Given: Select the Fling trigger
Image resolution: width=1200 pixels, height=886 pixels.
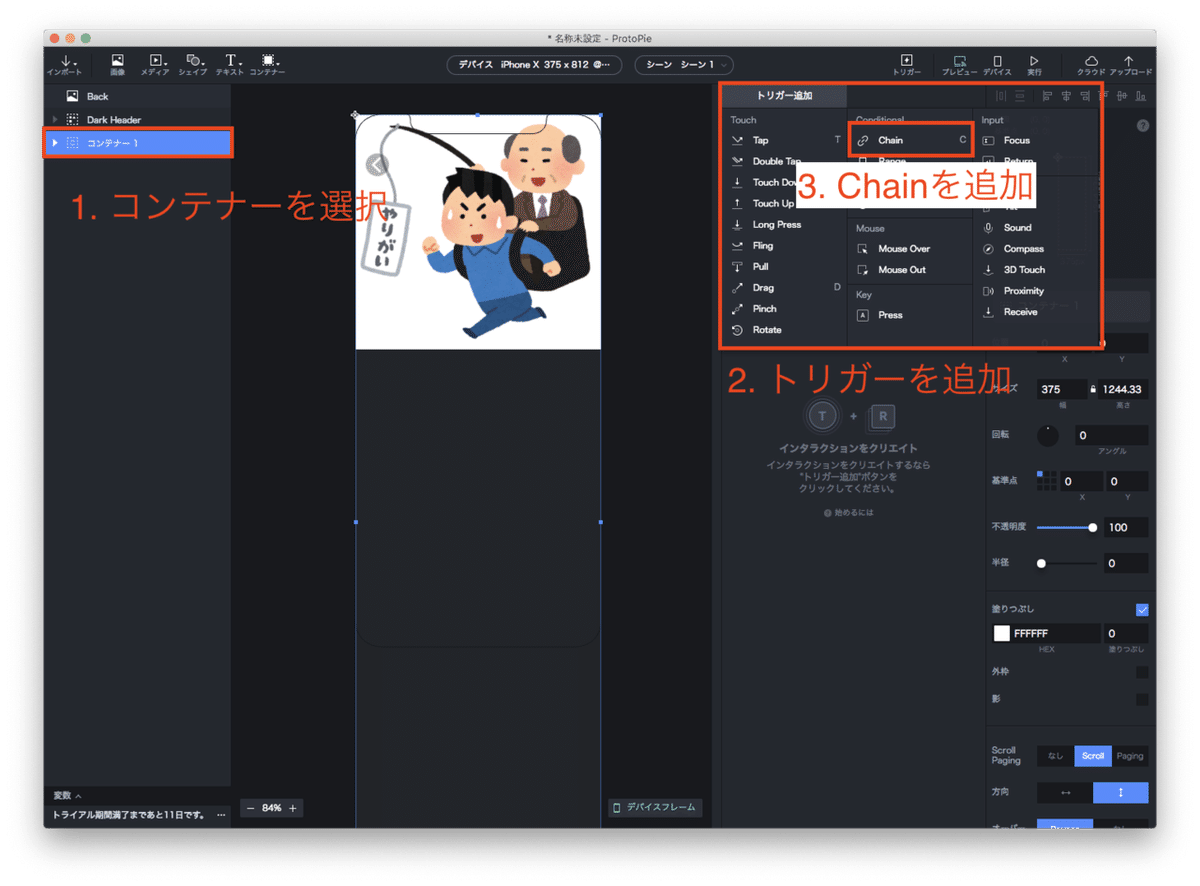Looking at the screenshot, I should coord(763,245).
